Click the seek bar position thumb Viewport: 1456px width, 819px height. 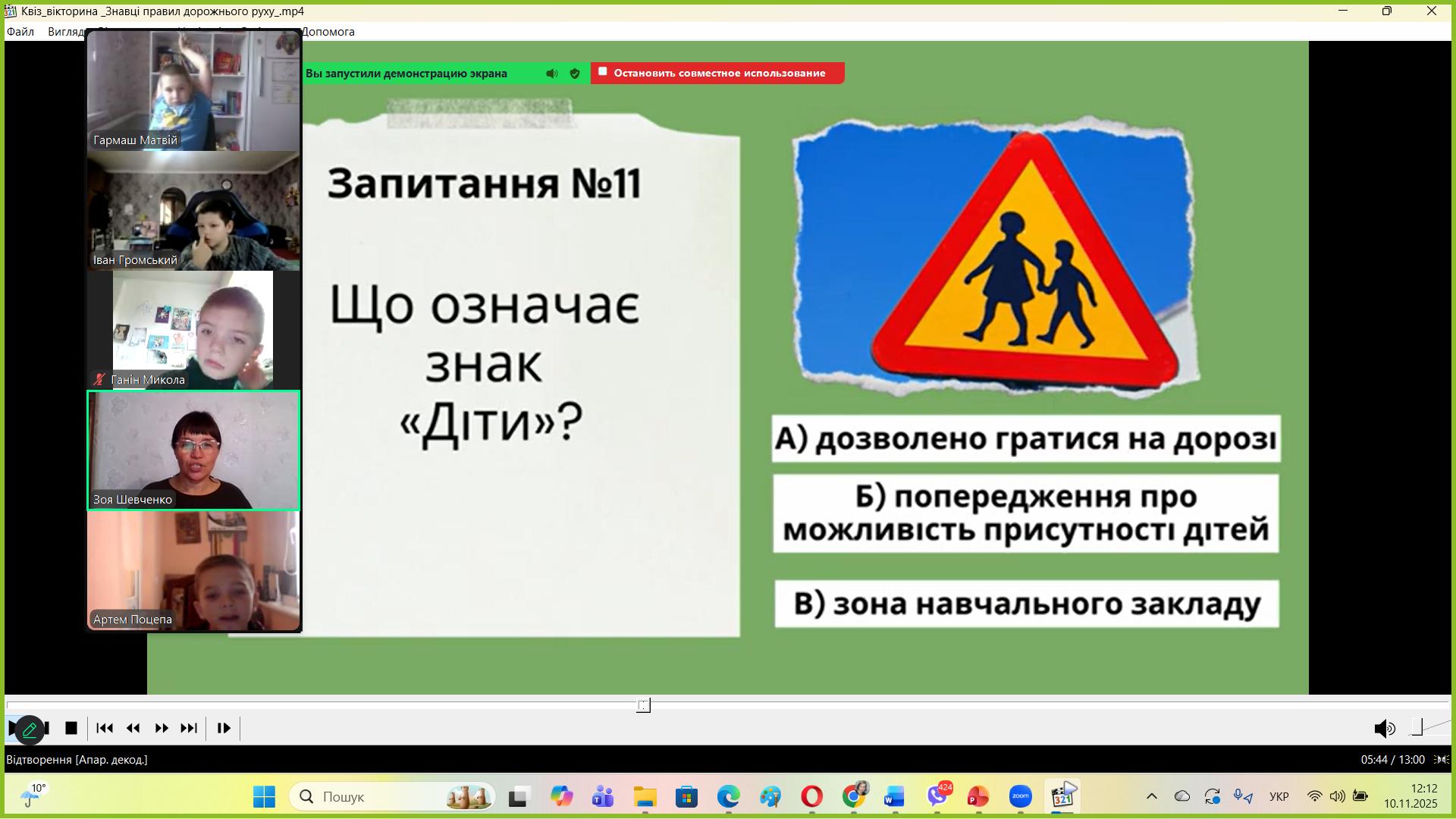[643, 705]
